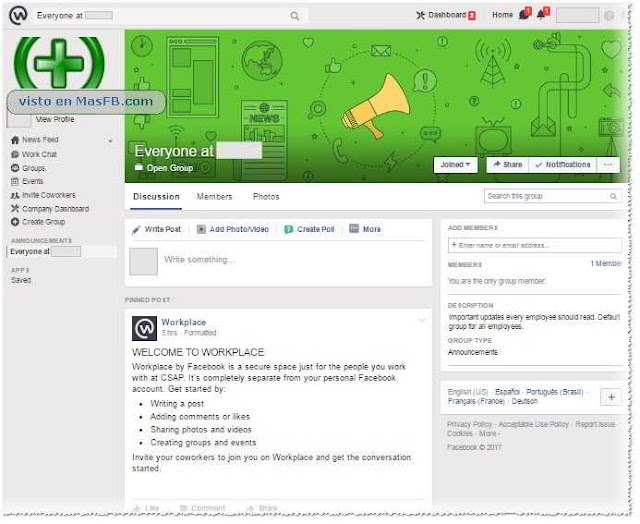Click Create Poll option
Screen dimensions: 640x524
click(309, 229)
